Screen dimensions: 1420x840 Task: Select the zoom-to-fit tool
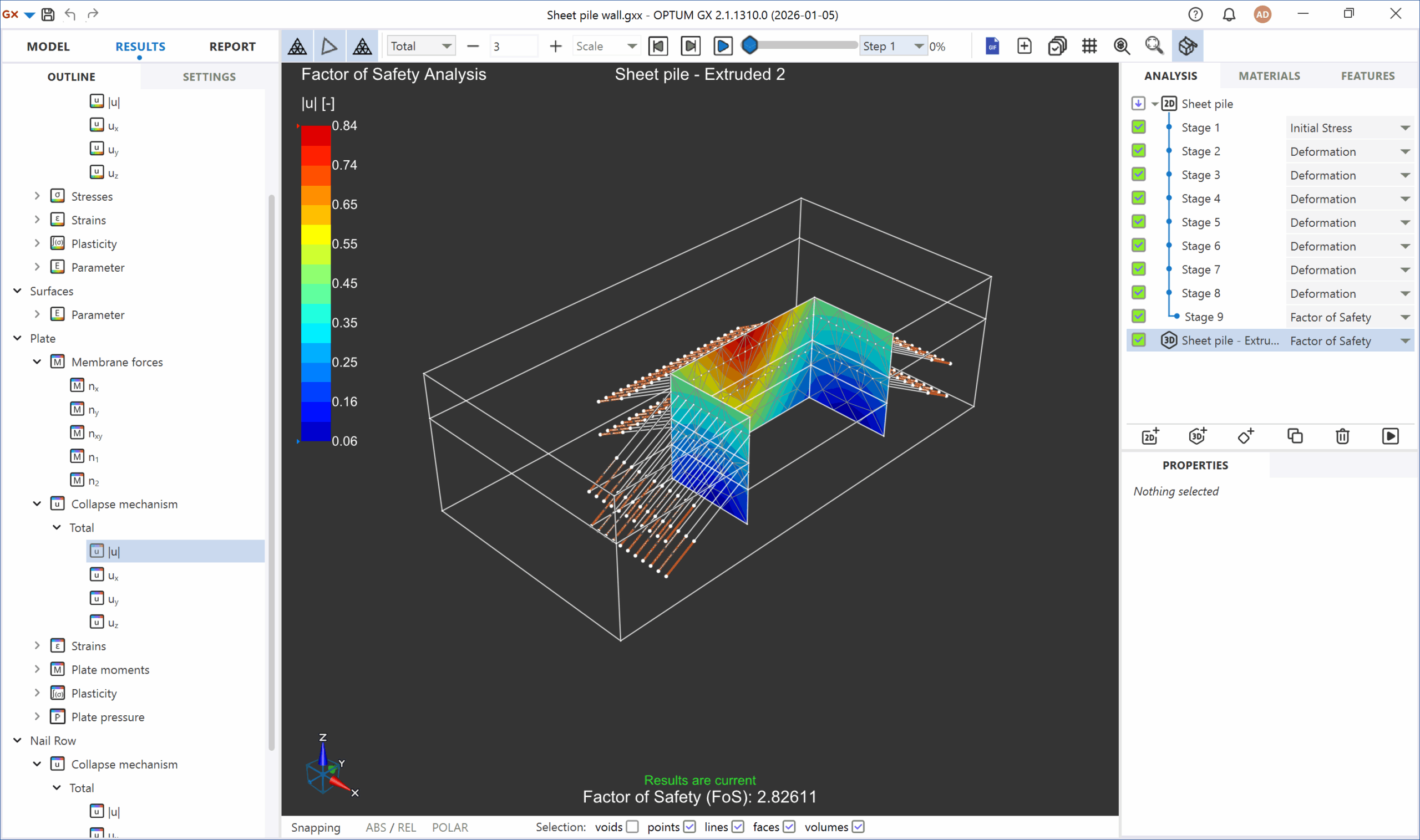1155,46
